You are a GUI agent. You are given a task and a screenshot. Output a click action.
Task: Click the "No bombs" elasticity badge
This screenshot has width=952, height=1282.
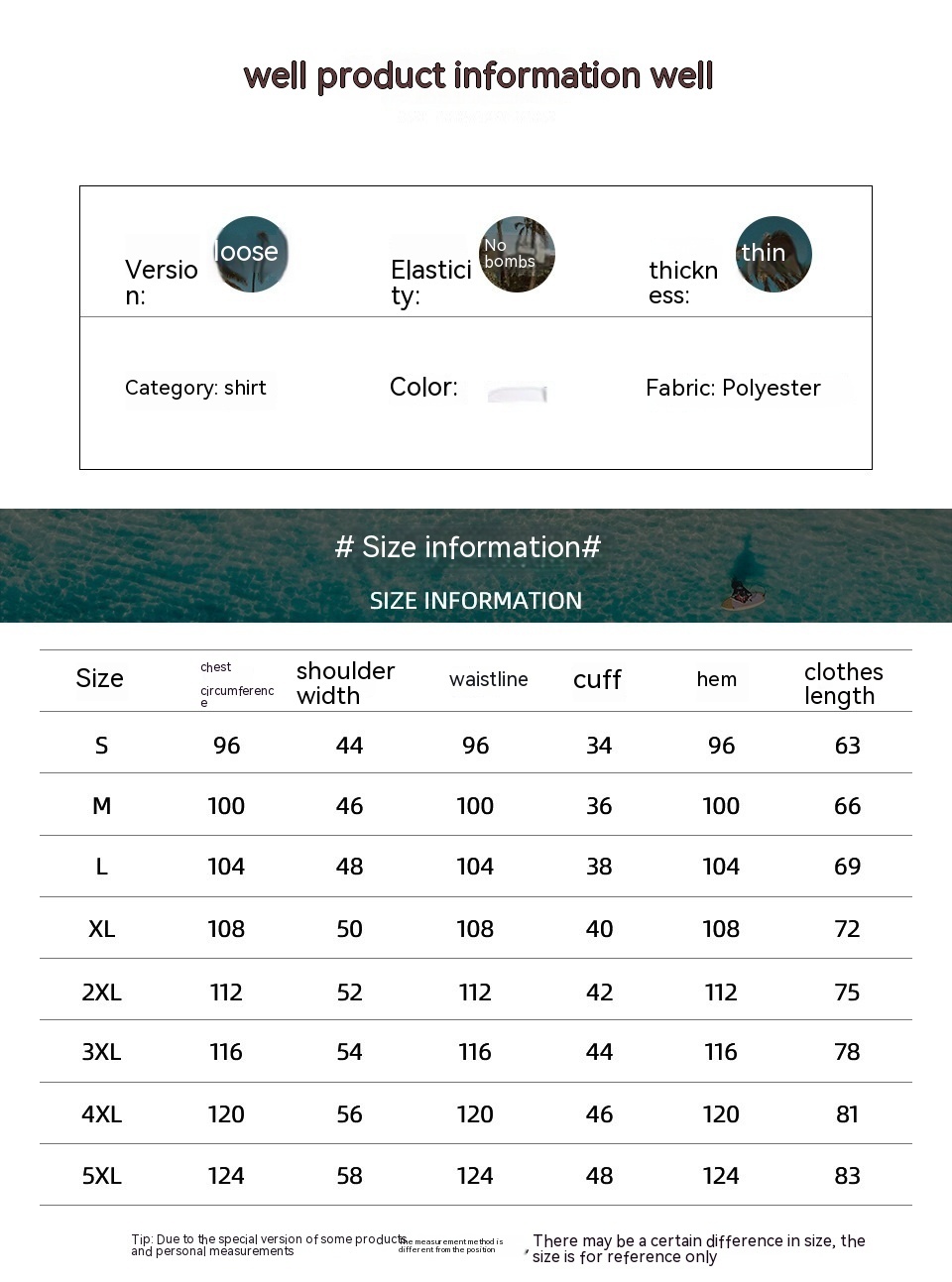click(517, 254)
